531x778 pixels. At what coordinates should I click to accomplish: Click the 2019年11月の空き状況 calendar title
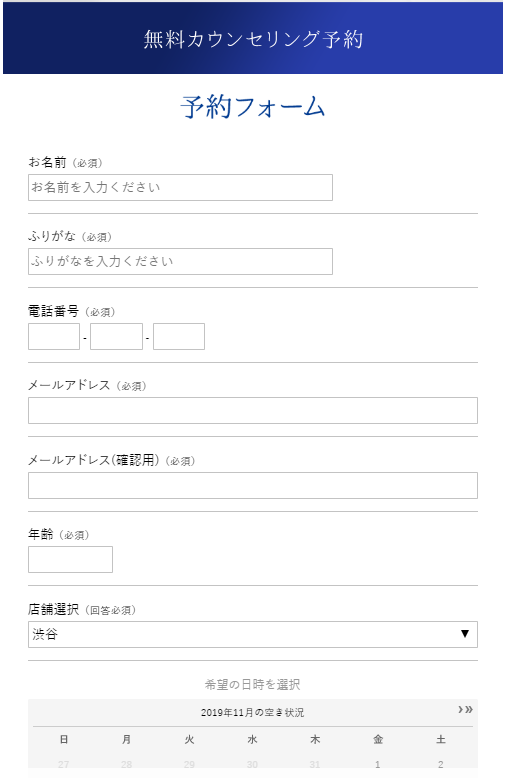pyautogui.click(x=252, y=713)
